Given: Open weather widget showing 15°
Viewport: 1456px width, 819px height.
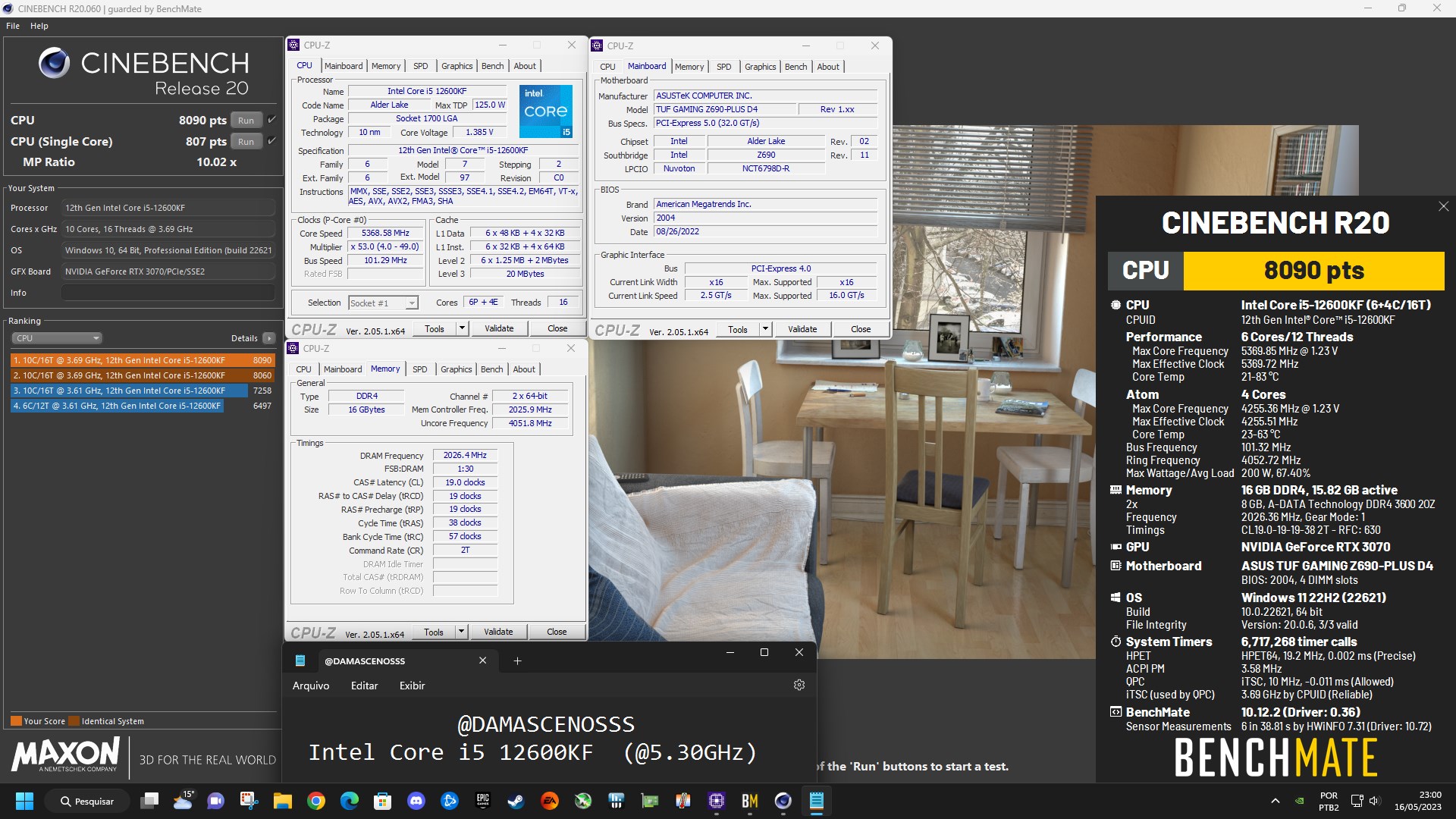Looking at the screenshot, I should pyautogui.click(x=184, y=801).
